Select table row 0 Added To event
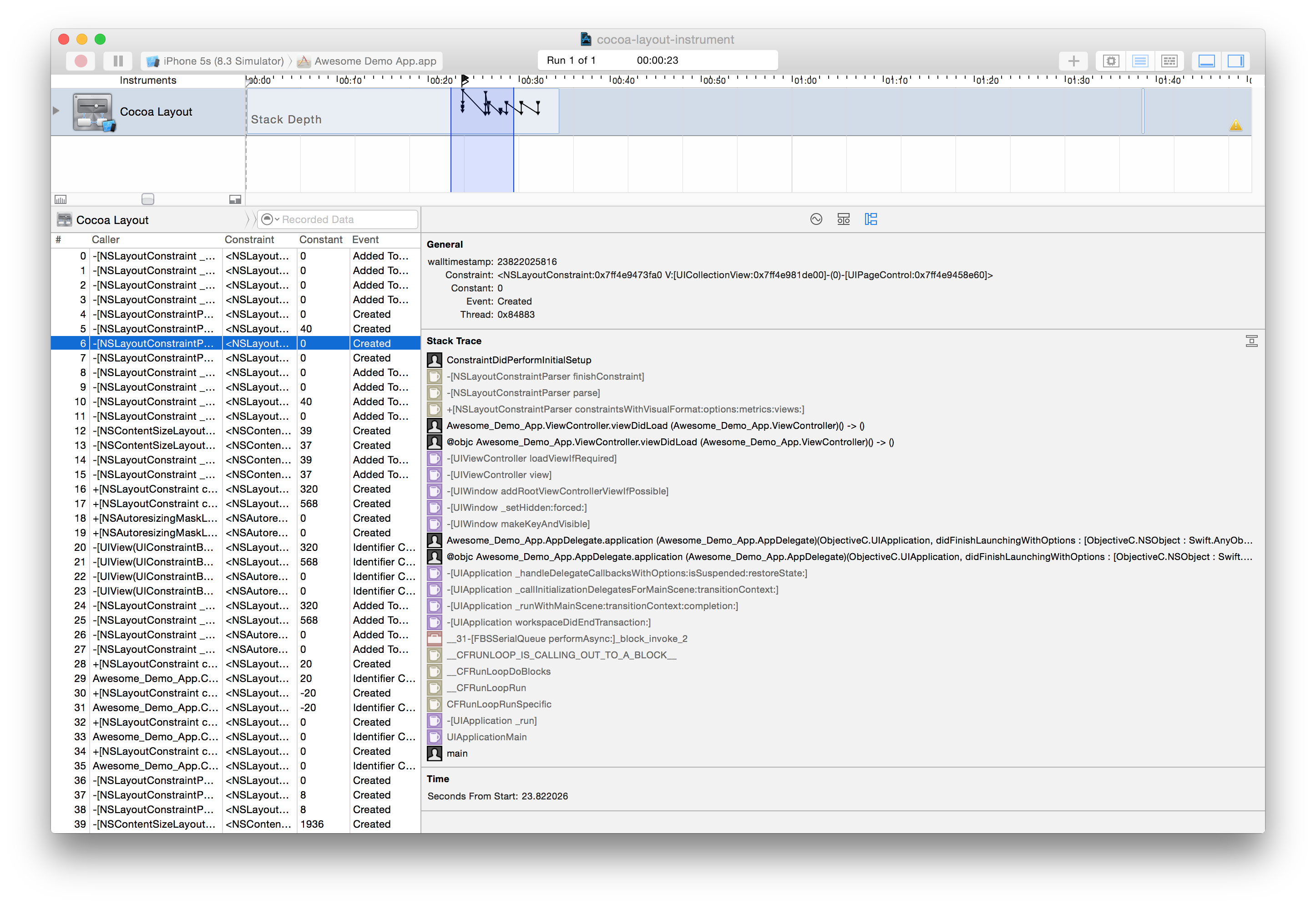Viewport: 1316px width, 906px height. point(235,256)
